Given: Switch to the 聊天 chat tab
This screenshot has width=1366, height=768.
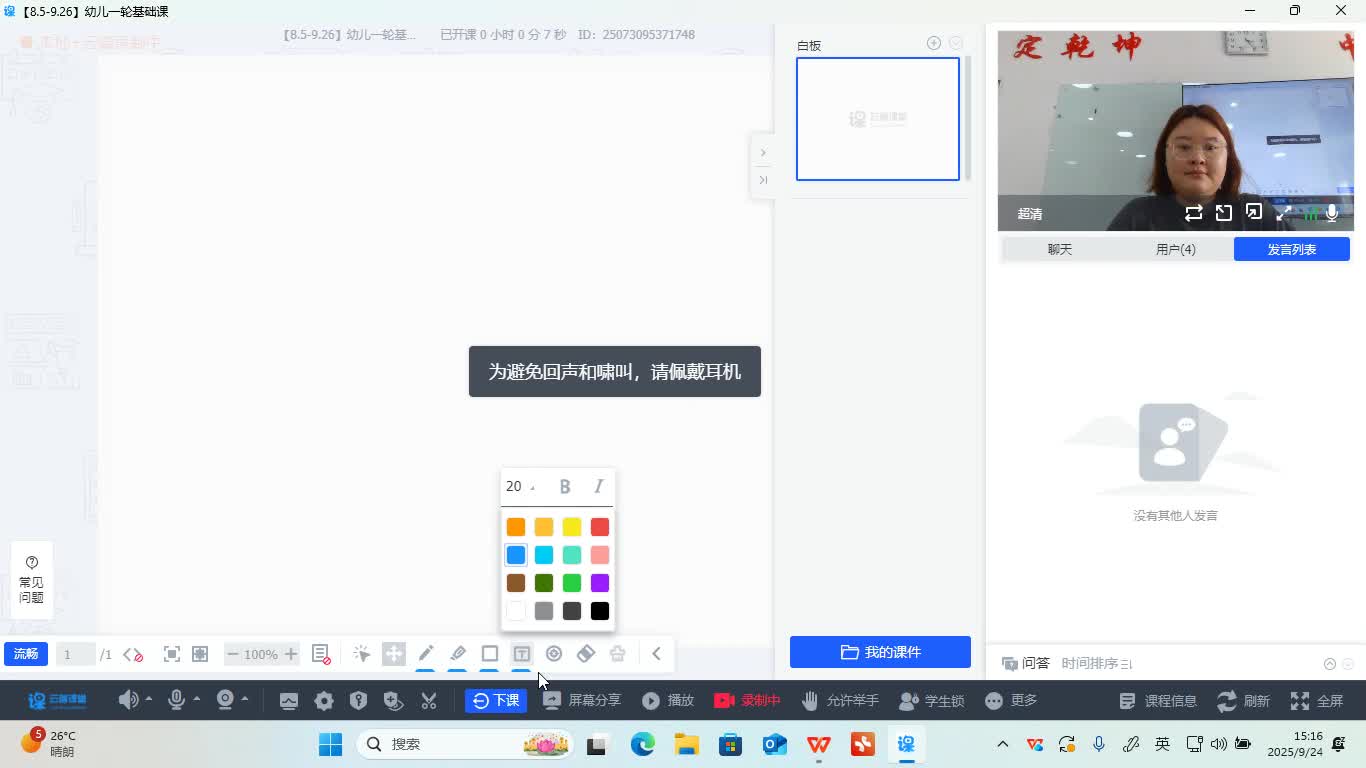Looking at the screenshot, I should [x=1059, y=249].
